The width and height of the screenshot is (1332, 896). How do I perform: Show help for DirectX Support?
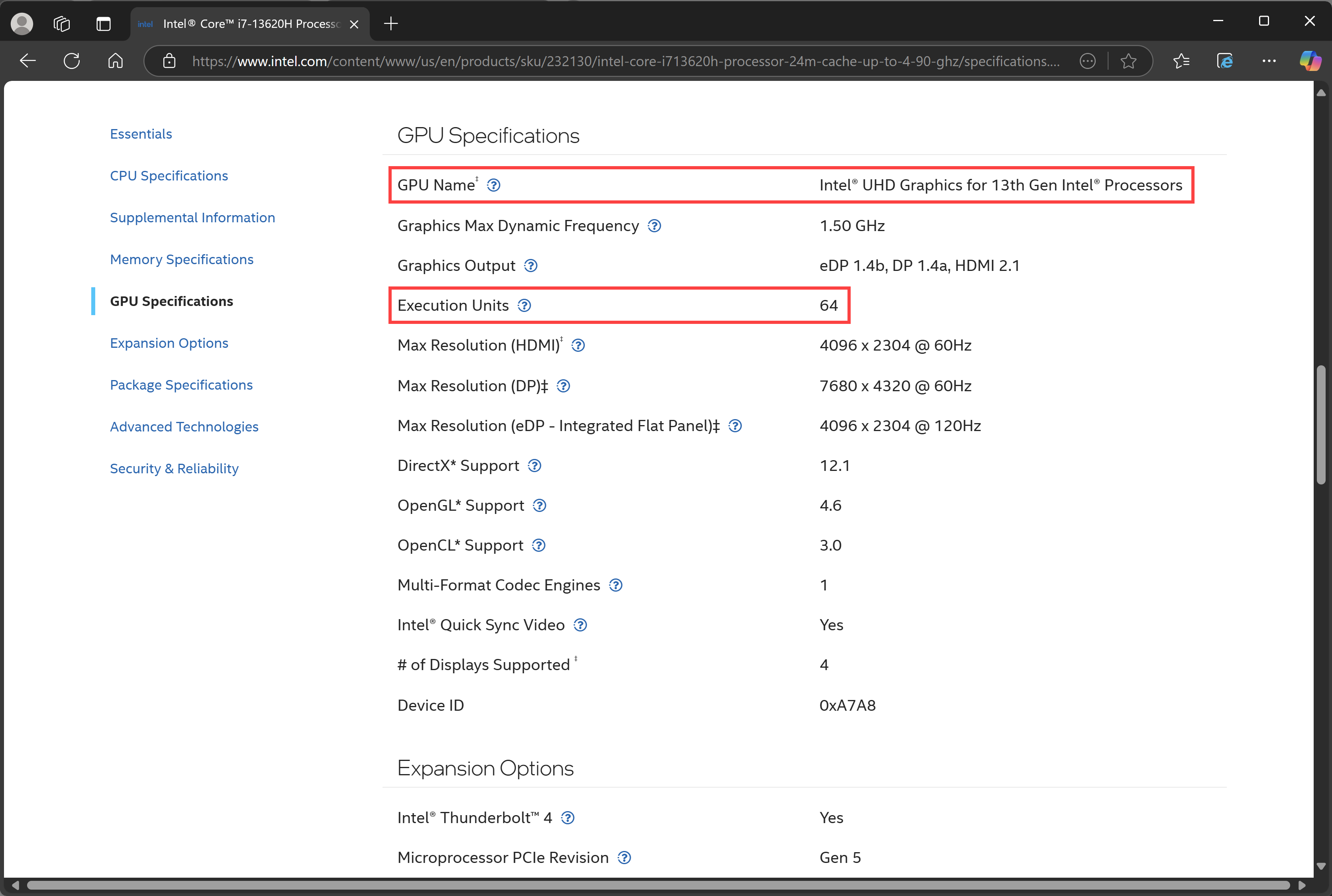click(534, 466)
